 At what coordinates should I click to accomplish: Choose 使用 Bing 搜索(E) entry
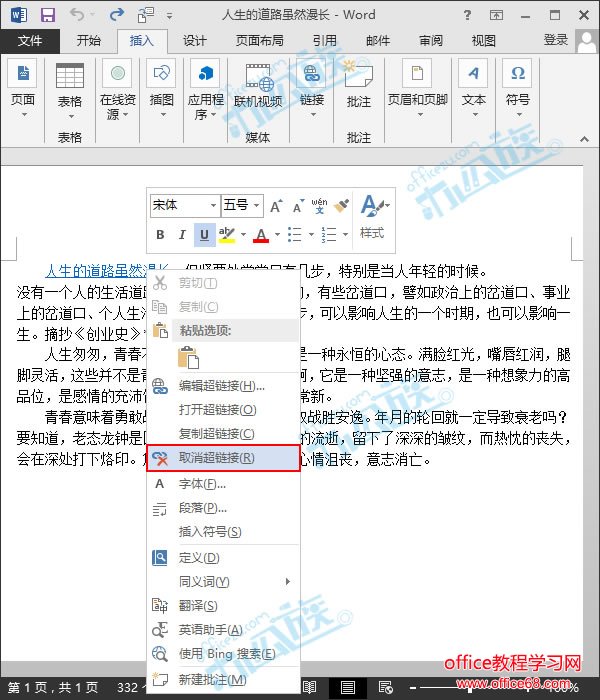pyautogui.click(x=223, y=654)
